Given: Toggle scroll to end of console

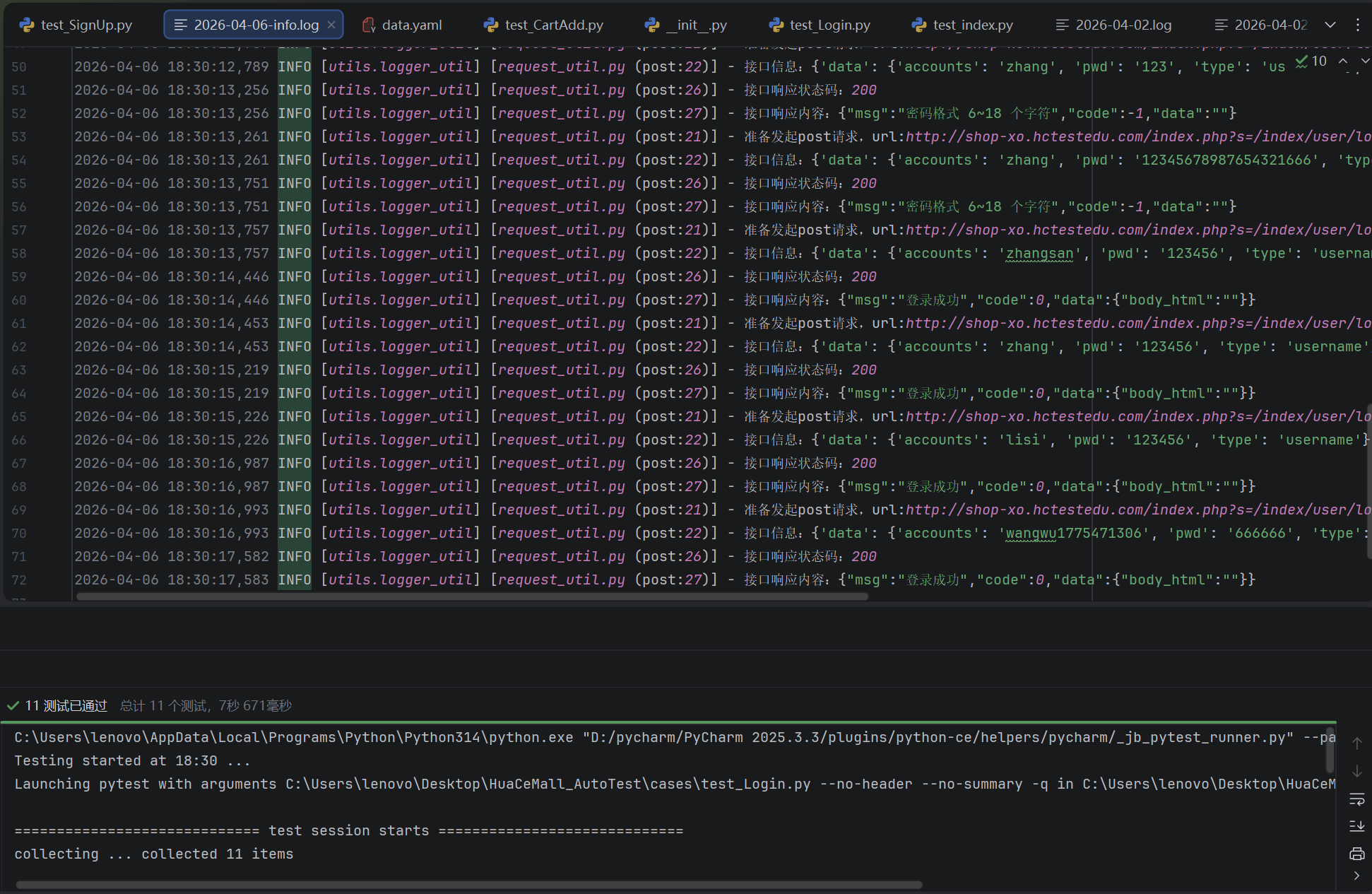Looking at the screenshot, I should click(x=1356, y=826).
